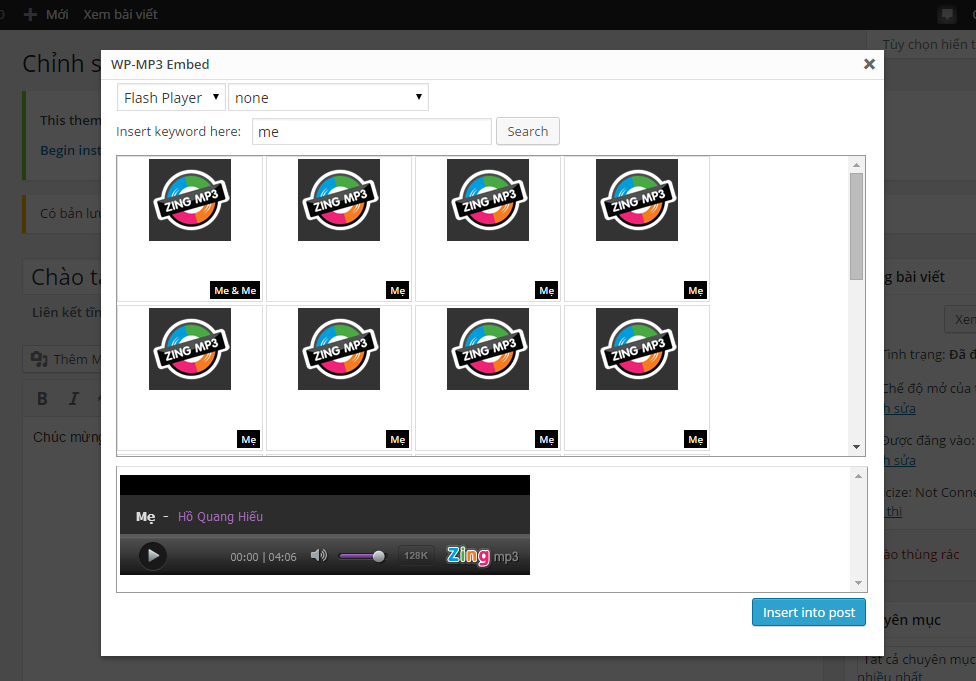Select the 'Me & Me' song thumbnail
This screenshot has width=976, height=681.
coord(190,200)
